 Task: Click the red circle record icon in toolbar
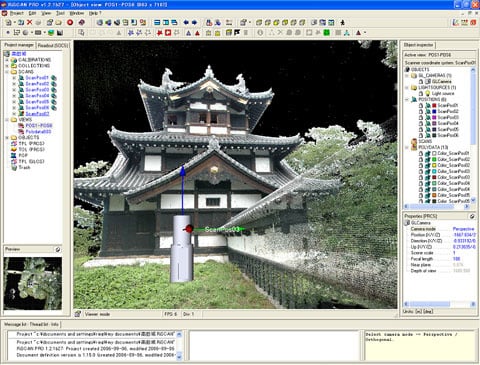(70, 22)
